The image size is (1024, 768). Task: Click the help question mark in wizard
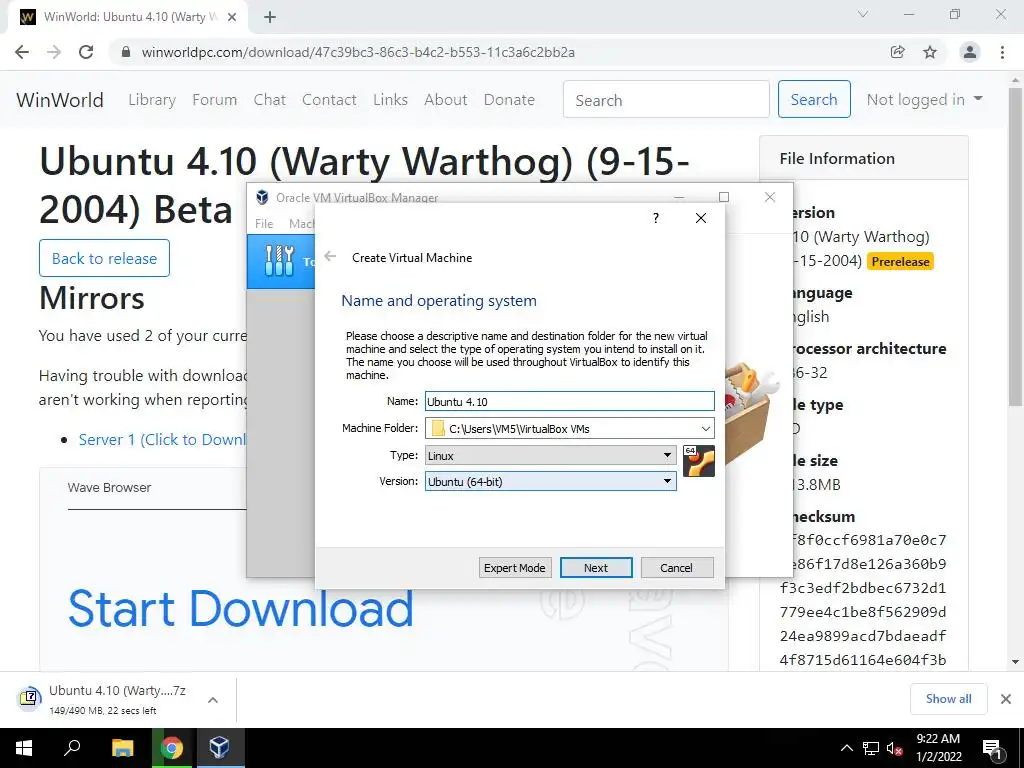click(656, 218)
